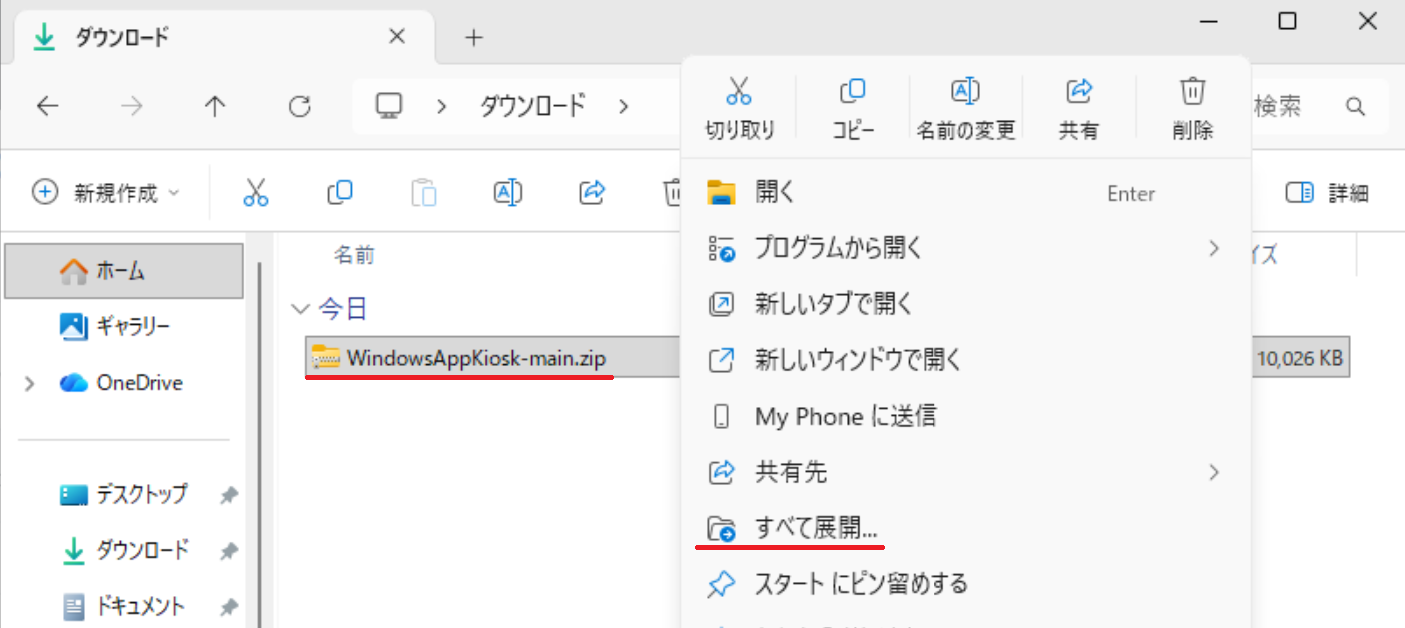Open pinned ダウンロード in the sidebar

click(124, 550)
